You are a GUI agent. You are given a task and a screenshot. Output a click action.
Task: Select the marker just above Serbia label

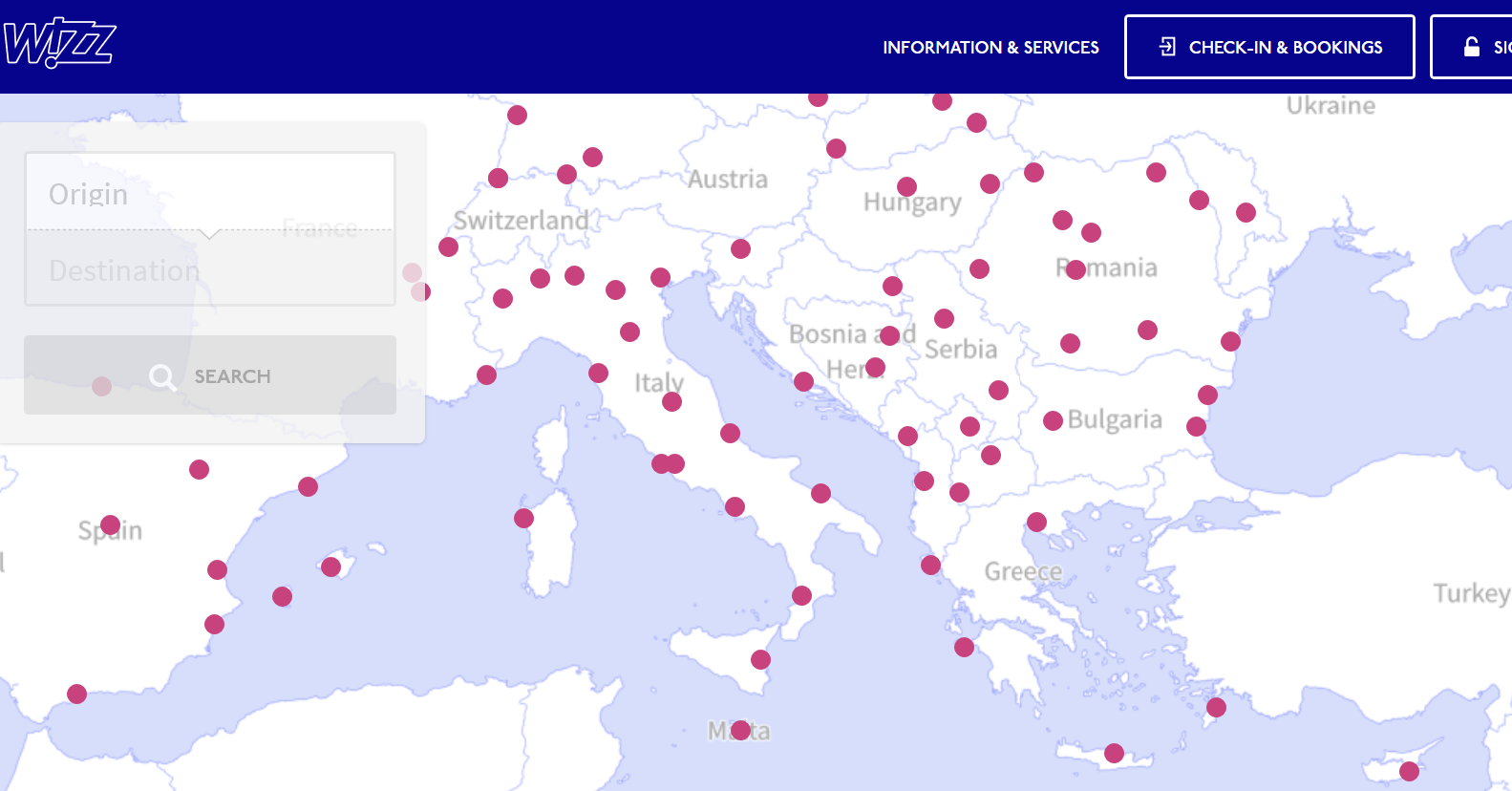(x=944, y=318)
